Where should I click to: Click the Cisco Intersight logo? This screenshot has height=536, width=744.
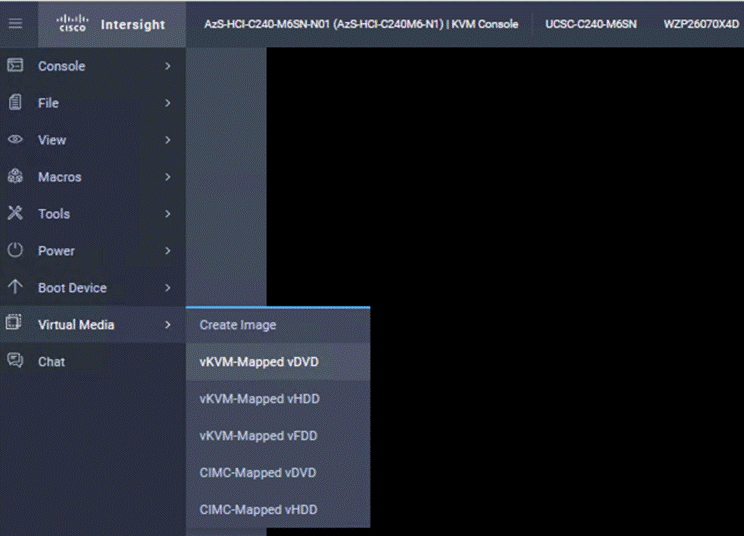tap(111, 24)
